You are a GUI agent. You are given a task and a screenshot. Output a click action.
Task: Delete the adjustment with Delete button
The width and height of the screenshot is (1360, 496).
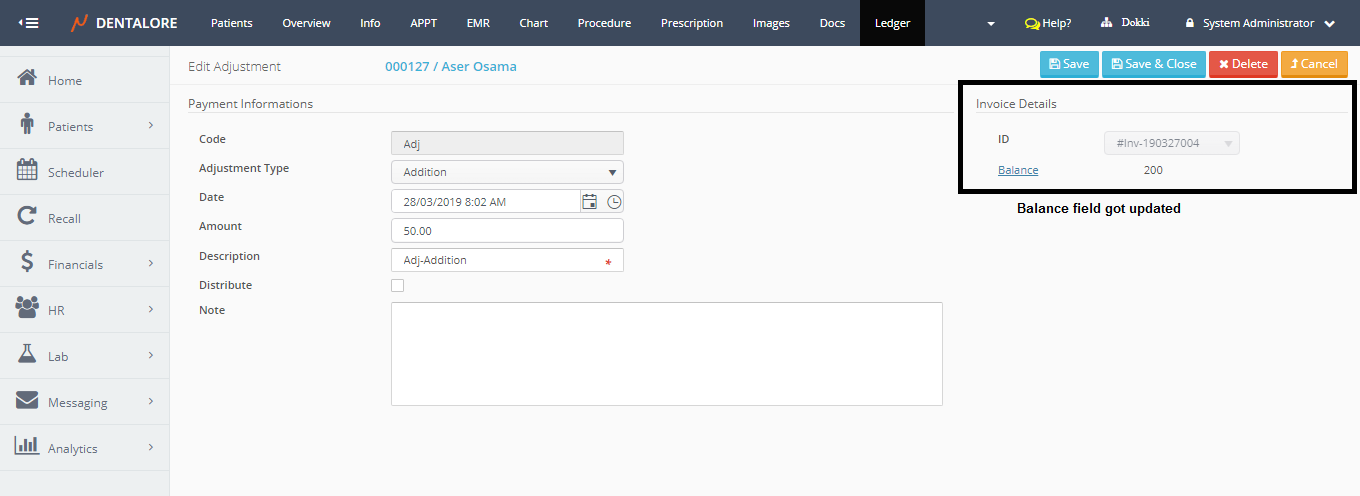[1243, 64]
